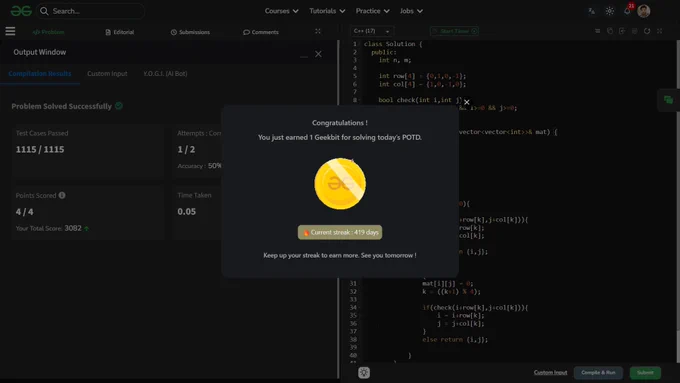680x383 pixels.
Task: Click the Start Timer button
Action: (454, 31)
